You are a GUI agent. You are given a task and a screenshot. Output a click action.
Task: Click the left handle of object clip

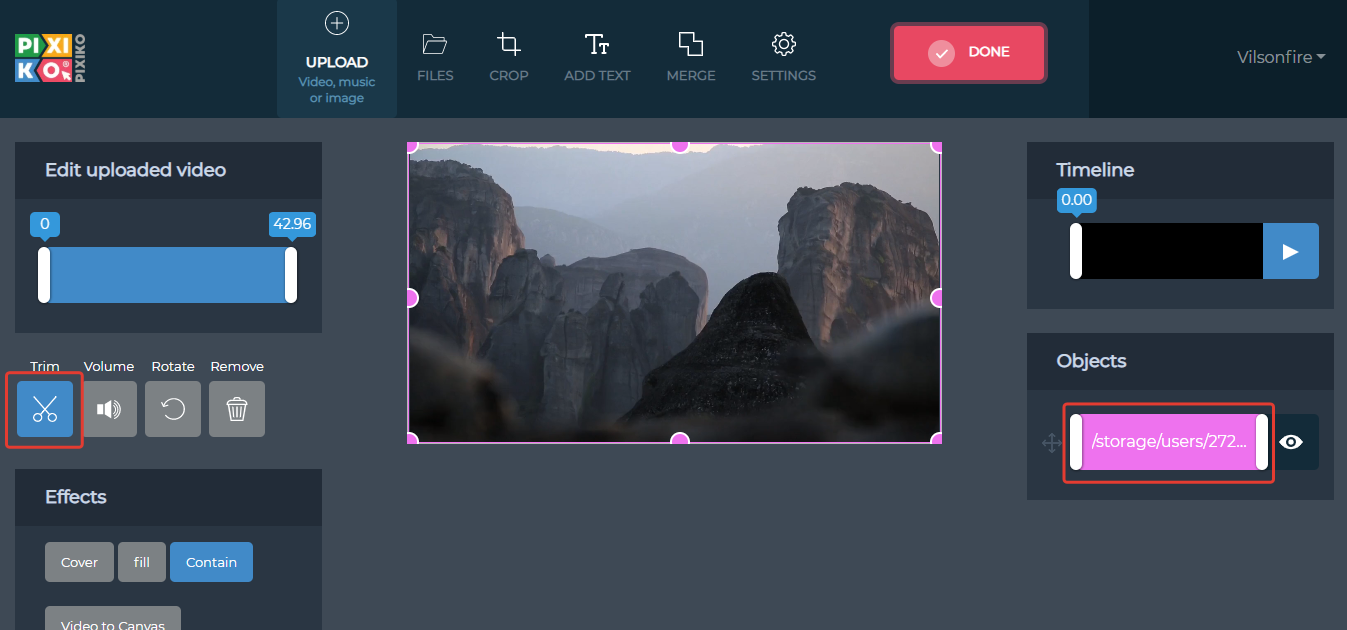(x=1076, y=442)
